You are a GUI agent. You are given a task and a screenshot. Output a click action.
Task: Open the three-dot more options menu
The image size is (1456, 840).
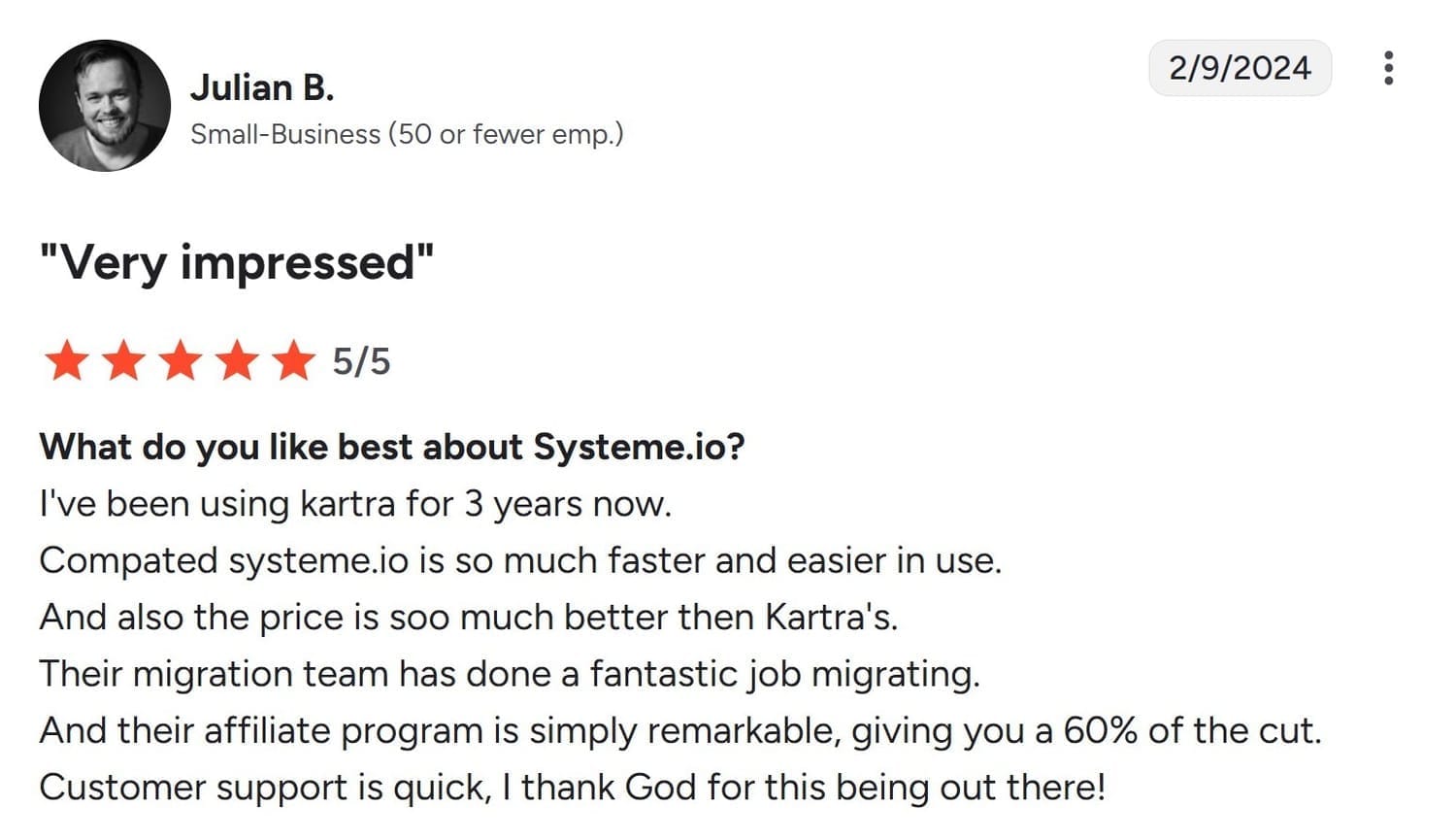pyautogui.click(x=1389, y=68)
